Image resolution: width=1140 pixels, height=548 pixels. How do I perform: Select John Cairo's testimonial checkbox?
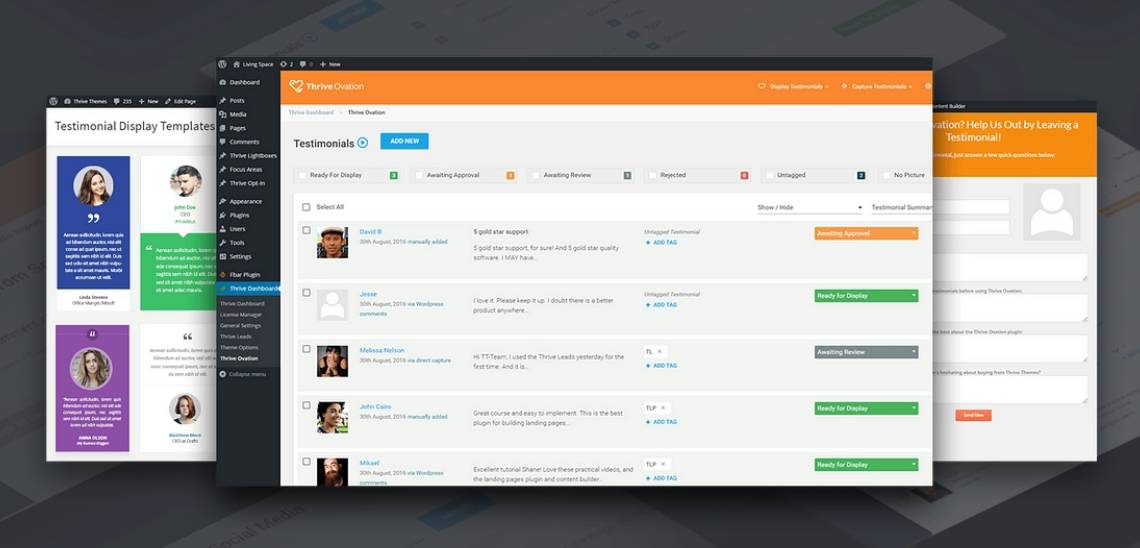(306, 405)
